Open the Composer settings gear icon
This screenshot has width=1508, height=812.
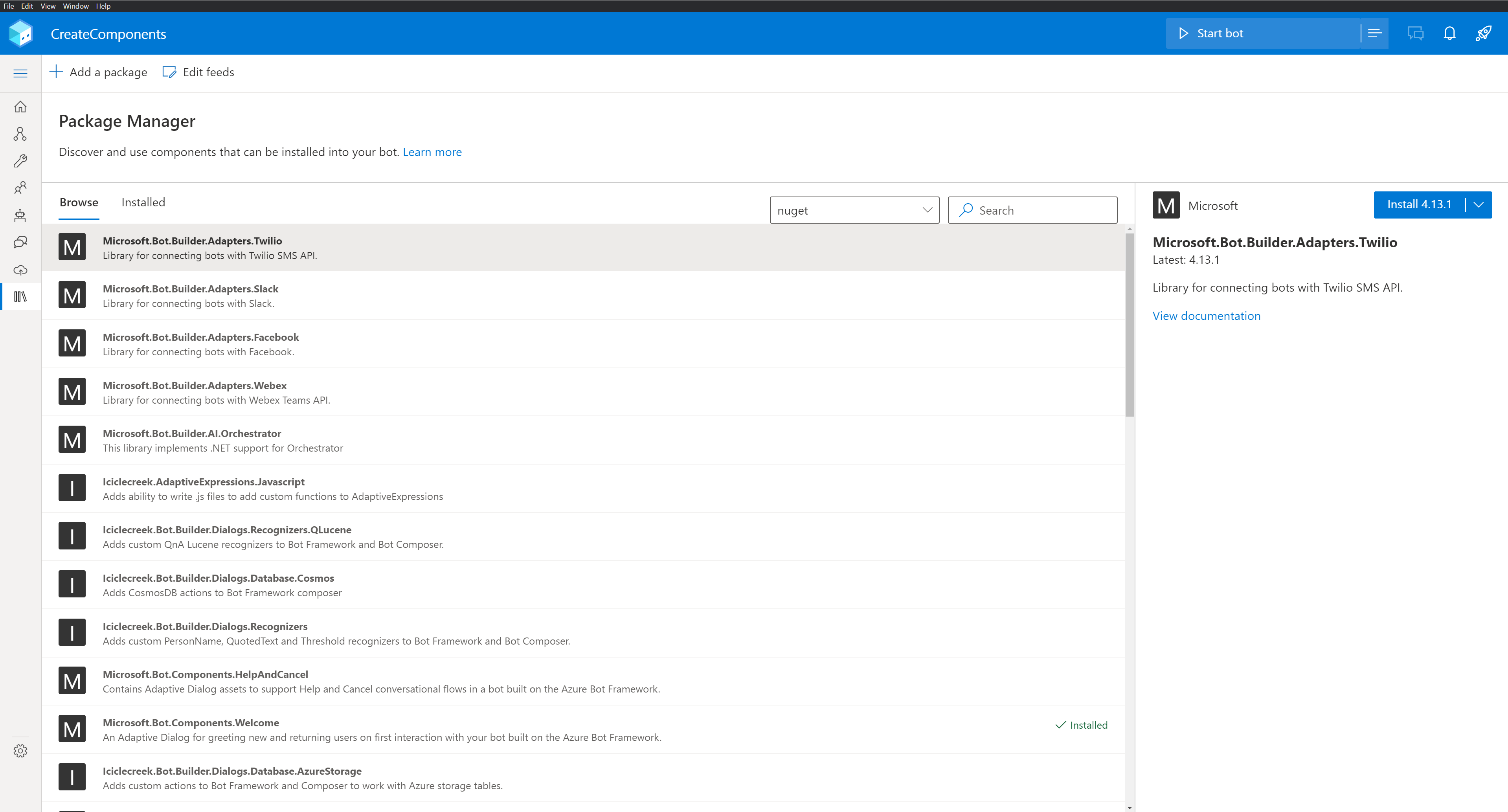click(x=20, y=751)
